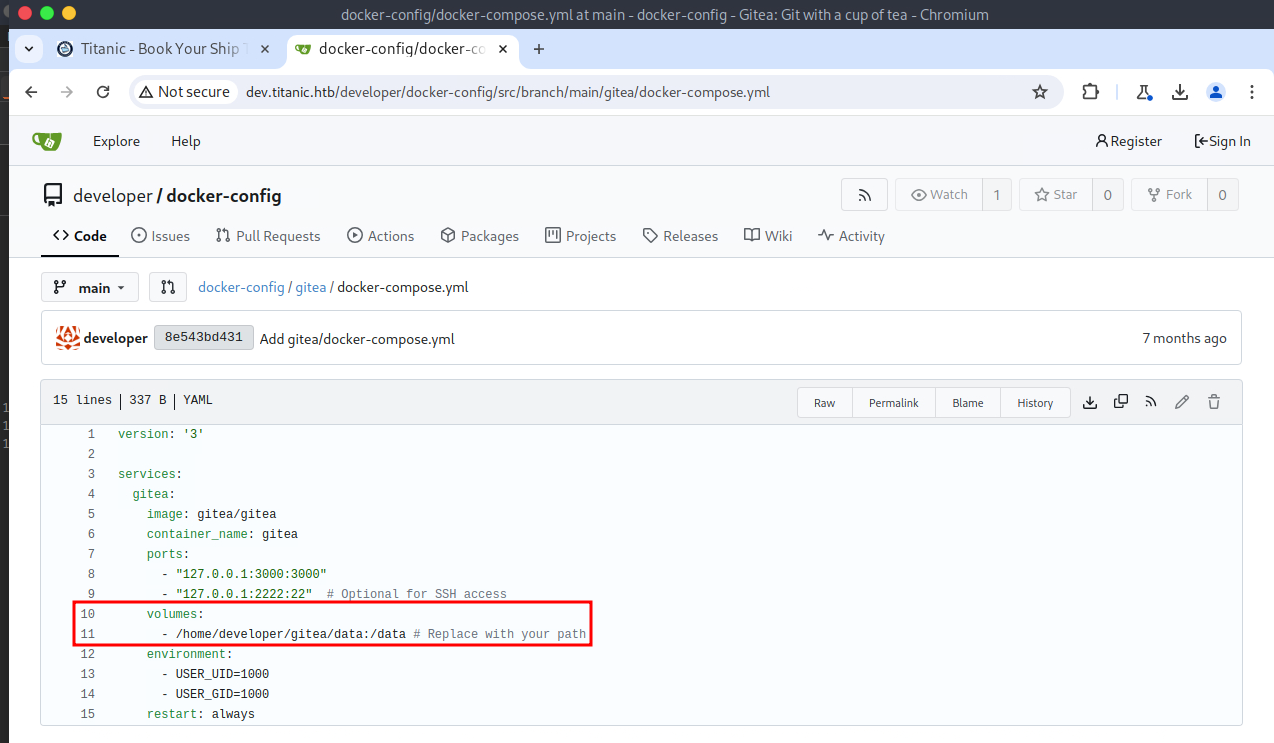
Task: Open developer owner link in title
Action: (112, 196)
